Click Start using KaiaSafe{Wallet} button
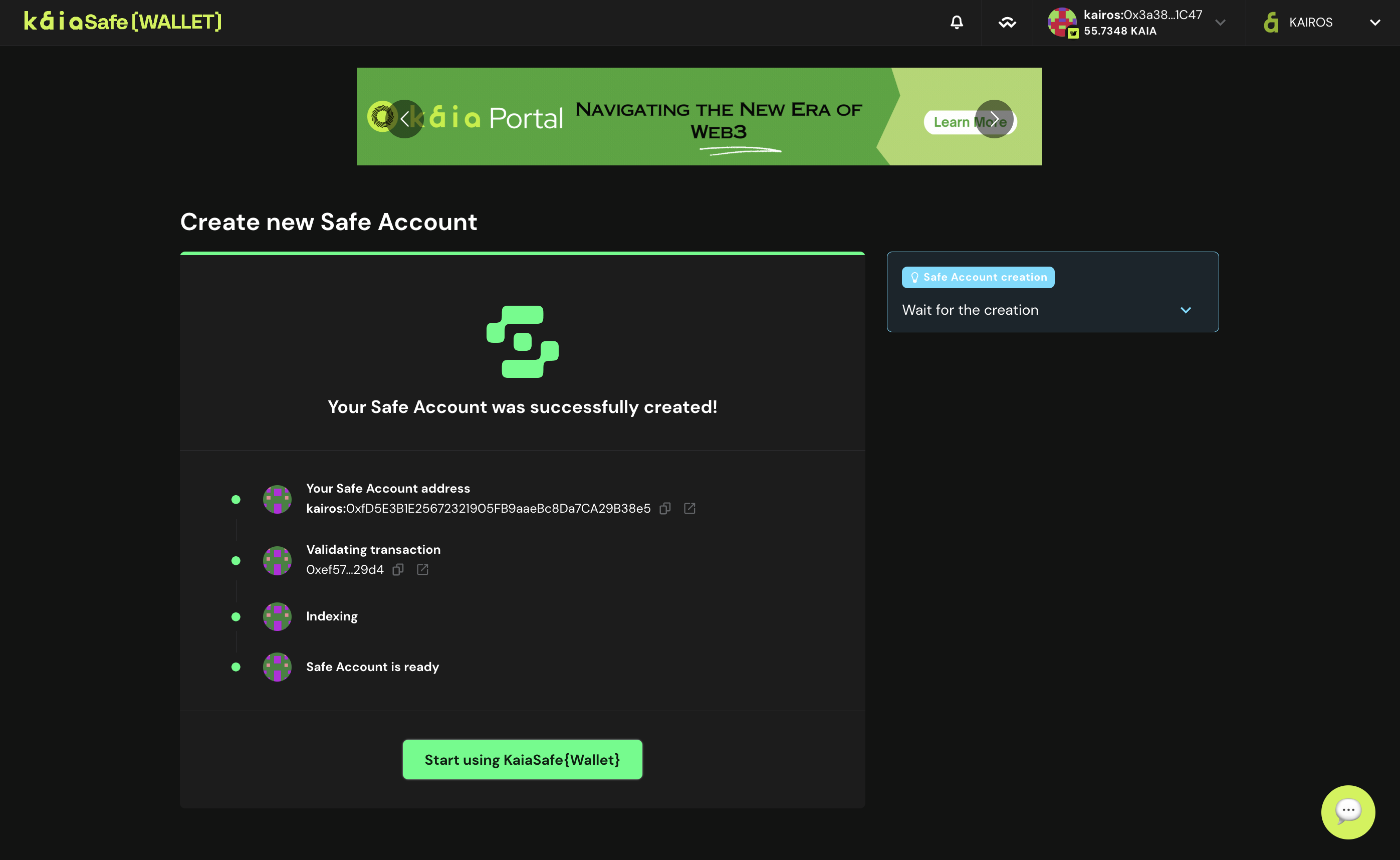1400x860 pixels. (522, 759)
